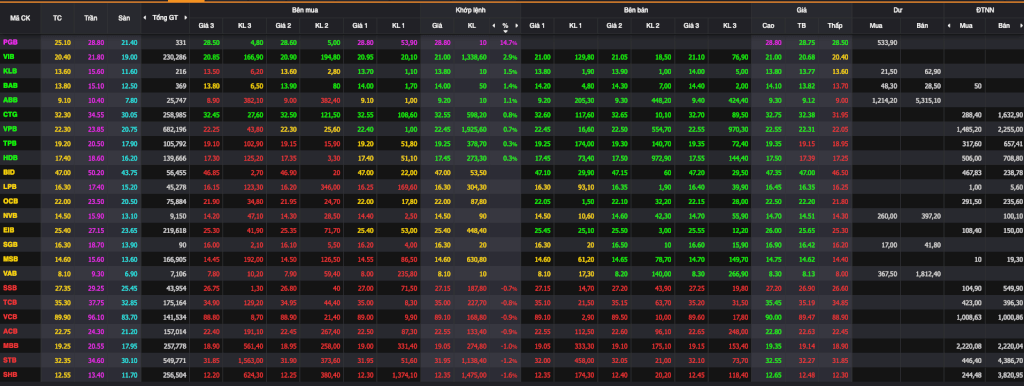The height and width of the screenshot is (386, 1024).
Task: Click the TB average price column header
Action: 801,25
